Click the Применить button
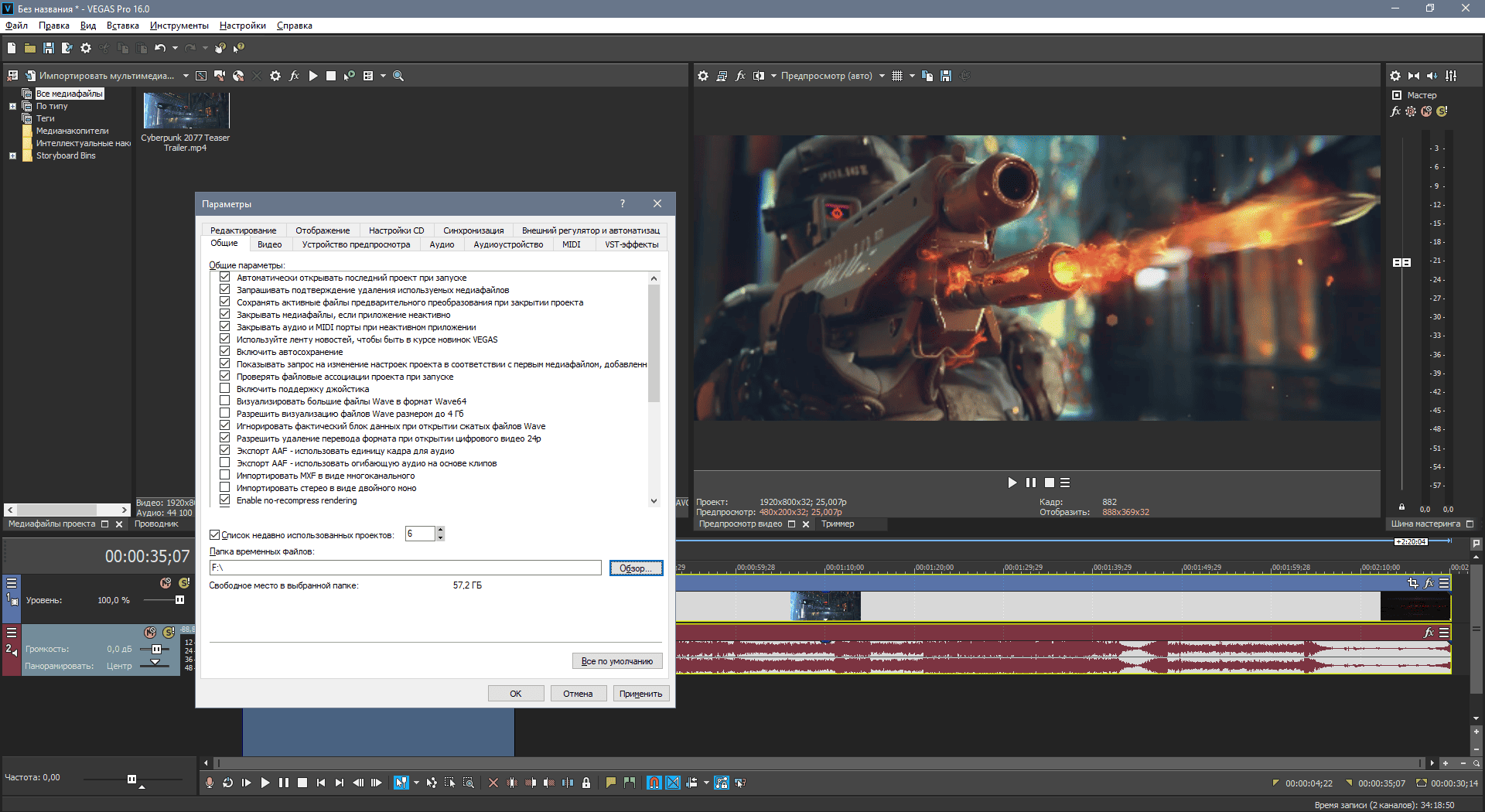 tap(640, 694)
